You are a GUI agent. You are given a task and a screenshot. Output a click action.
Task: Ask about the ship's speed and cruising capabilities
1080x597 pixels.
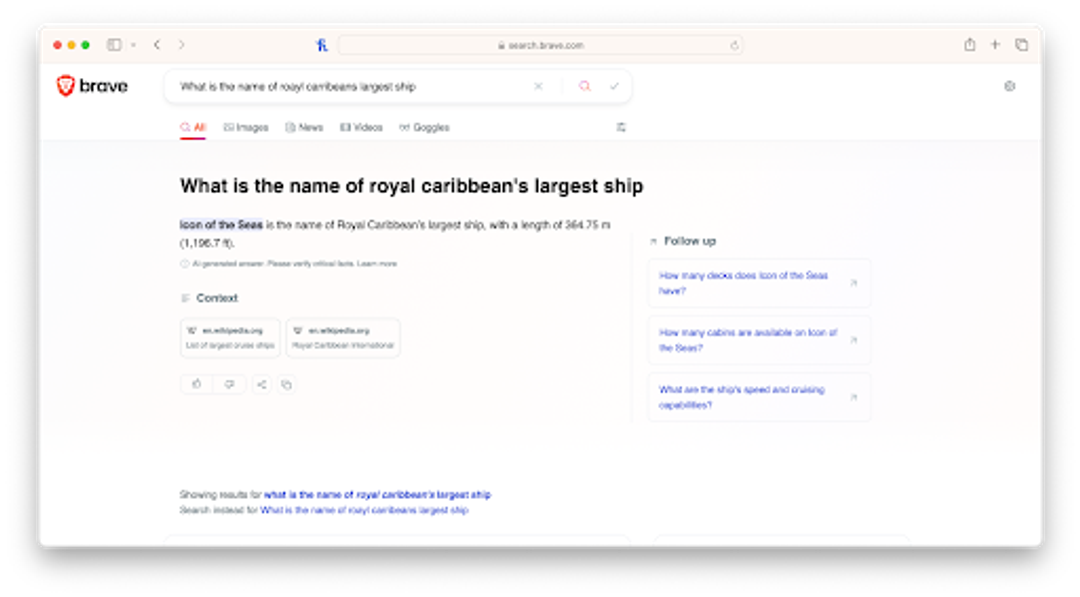[759, 397]
